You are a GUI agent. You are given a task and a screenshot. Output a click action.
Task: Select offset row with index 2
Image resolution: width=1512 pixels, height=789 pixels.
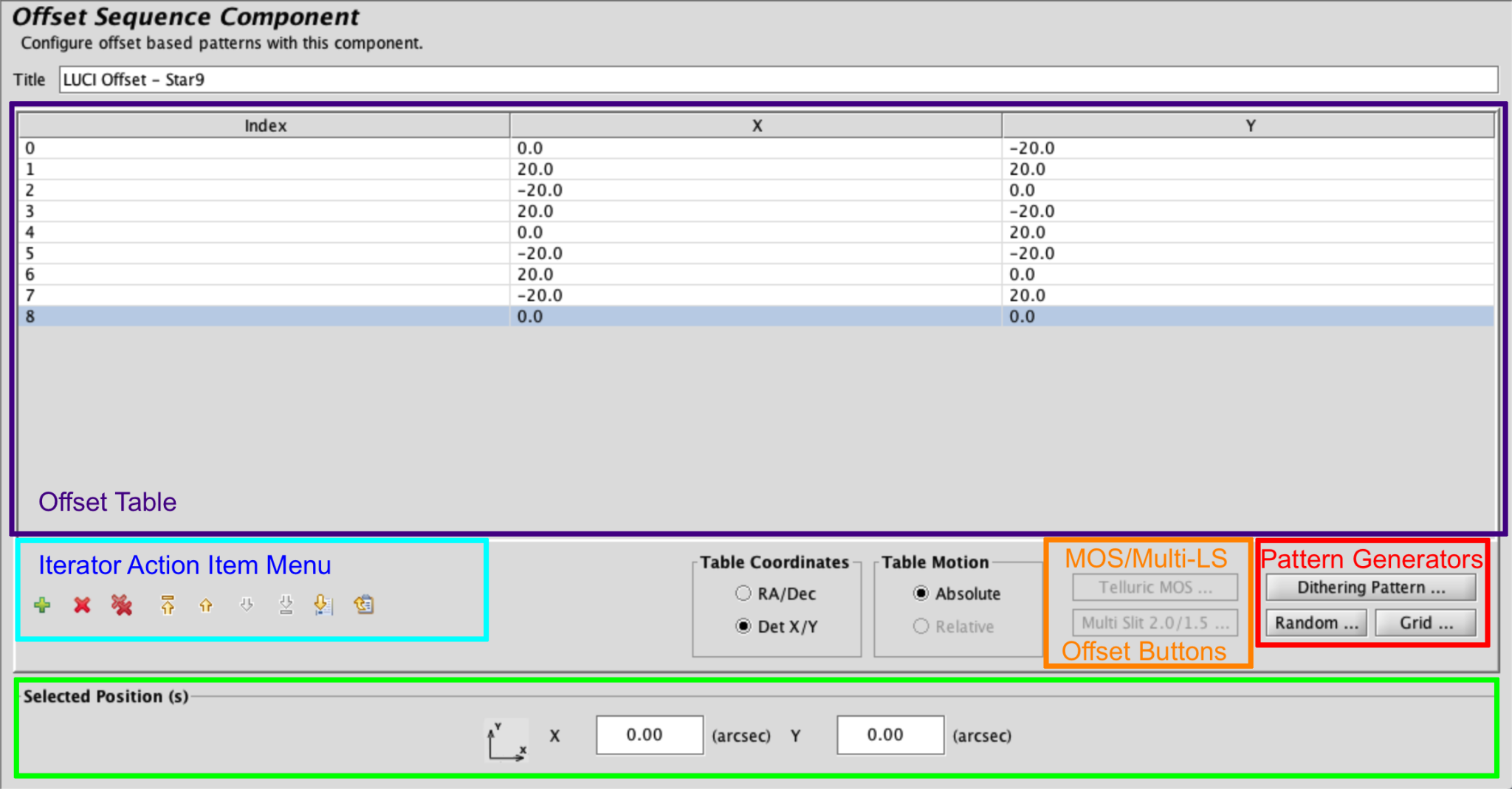click(757, 190)
